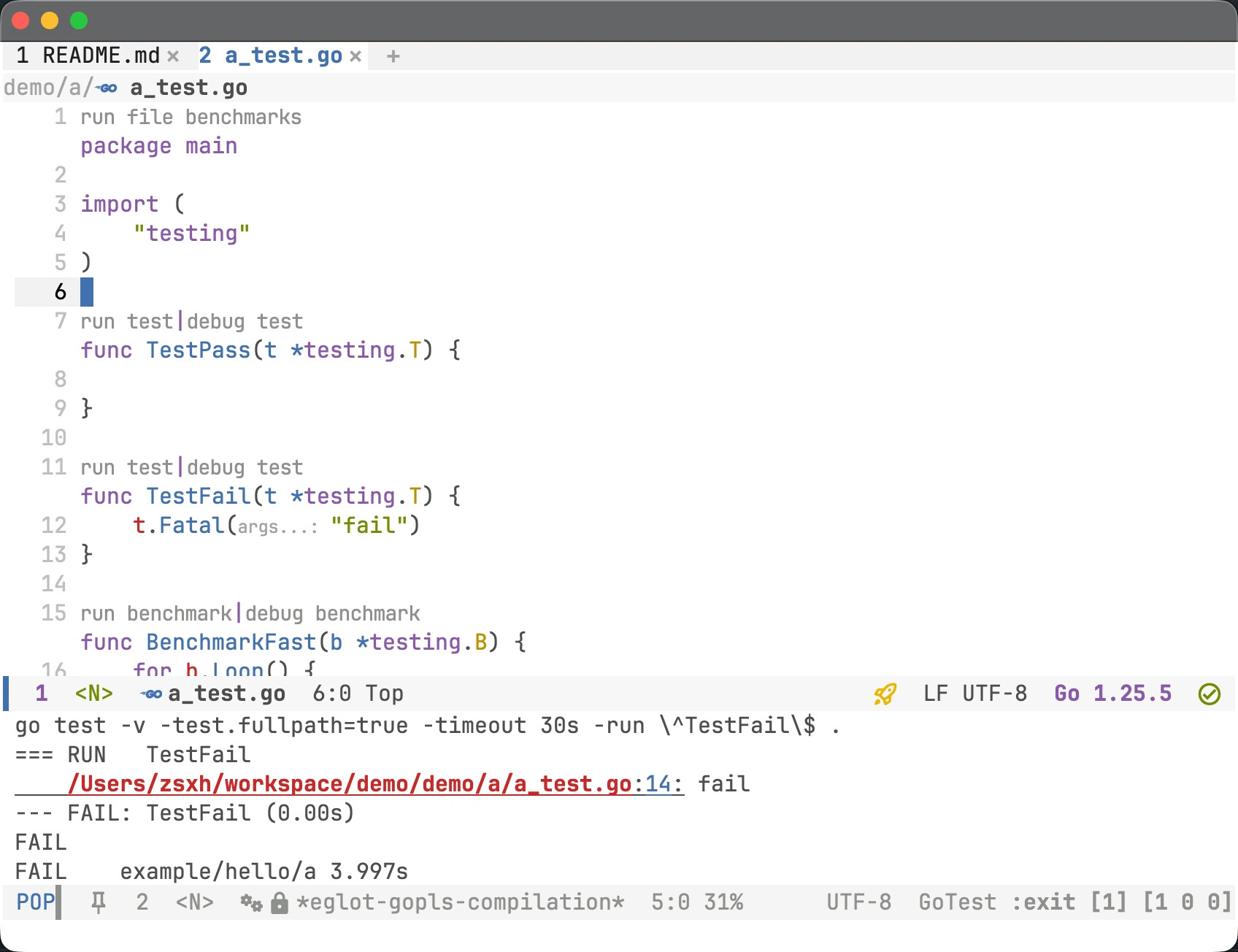The height and width of the screenshot is (952, 1238).
Task: Add a new tab with the plus icon
Action: point(393,56)
